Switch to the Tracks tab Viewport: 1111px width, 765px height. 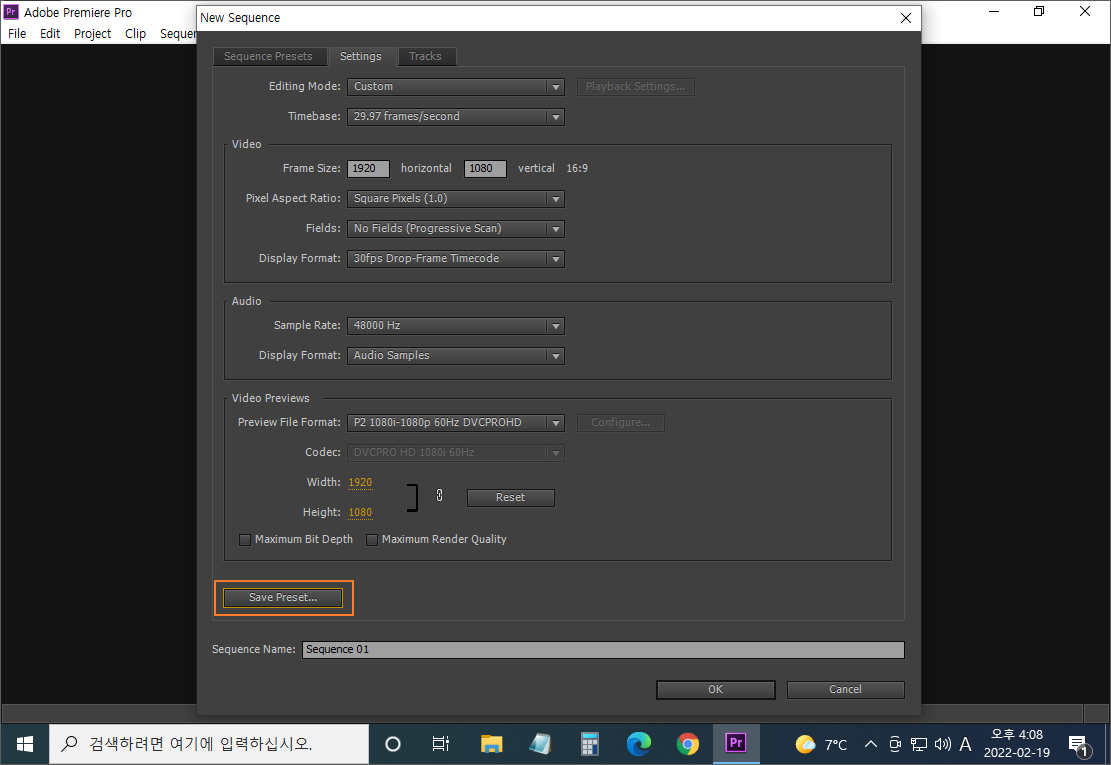pyautogui.click(x=425, y=57)
